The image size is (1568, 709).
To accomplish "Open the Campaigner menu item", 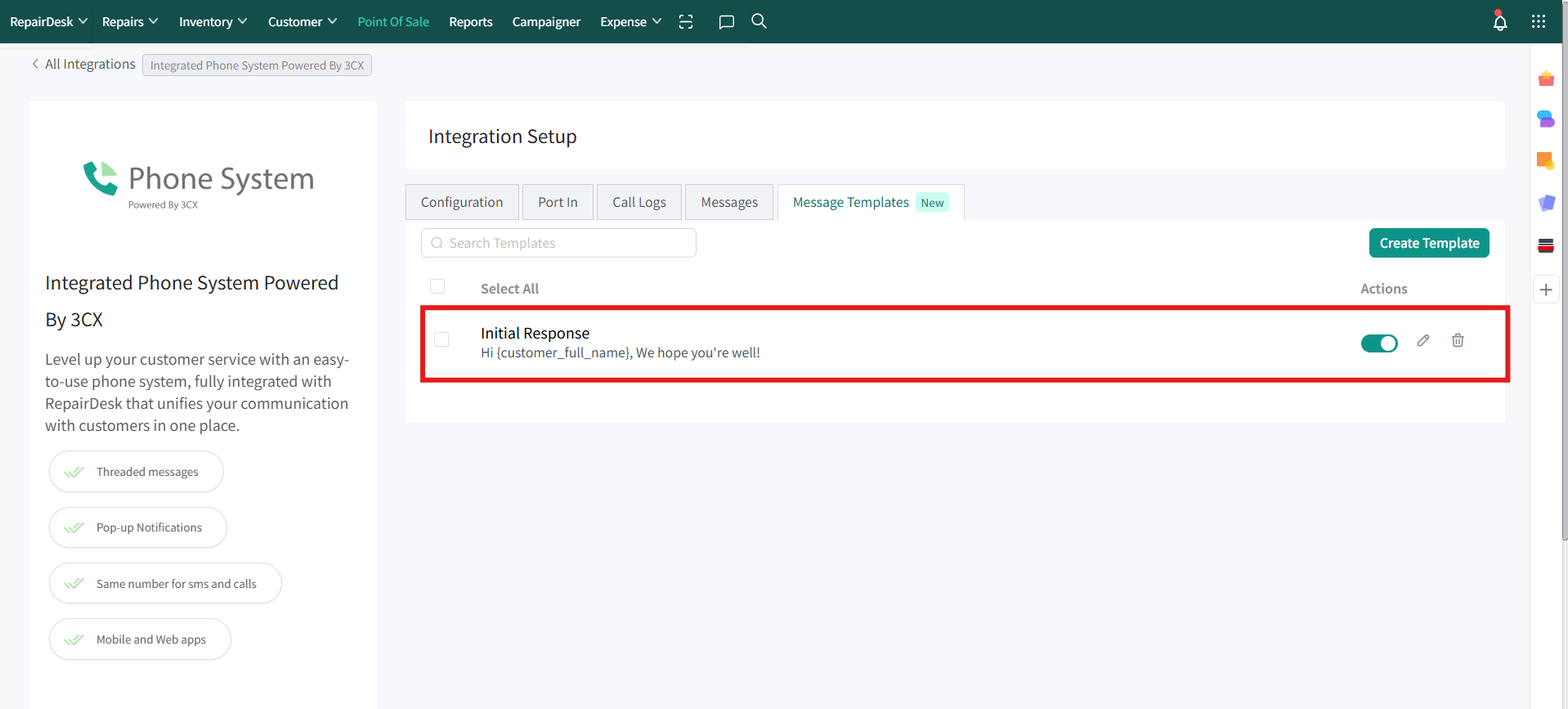I will pyautogui.click(x=546, y=21).
